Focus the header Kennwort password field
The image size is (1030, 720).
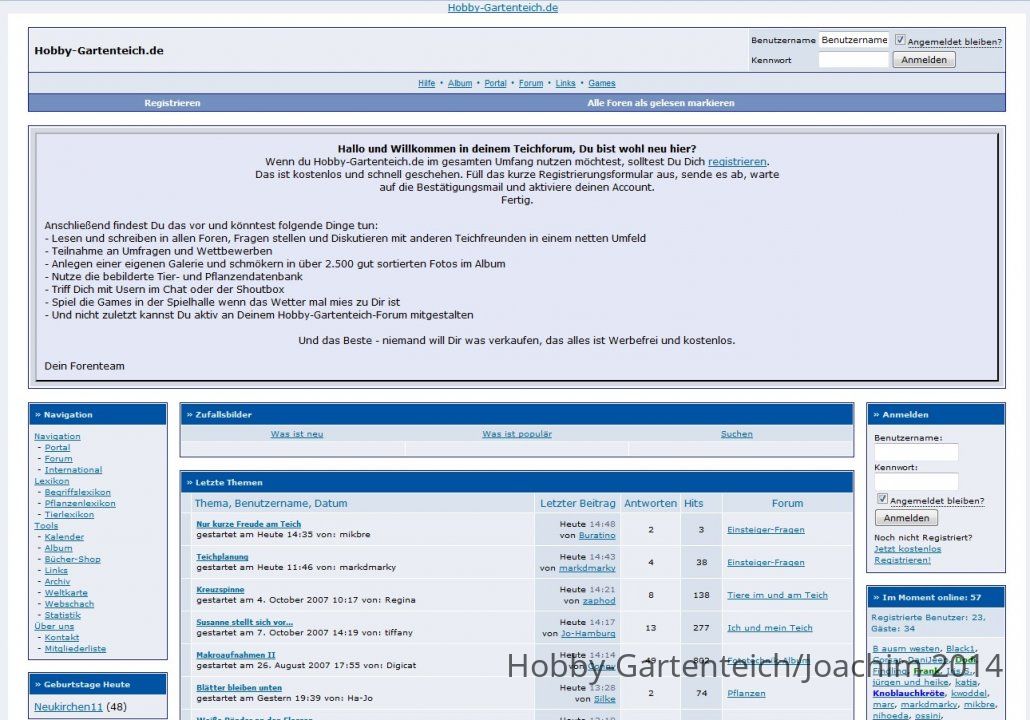[x=853, y=60]
